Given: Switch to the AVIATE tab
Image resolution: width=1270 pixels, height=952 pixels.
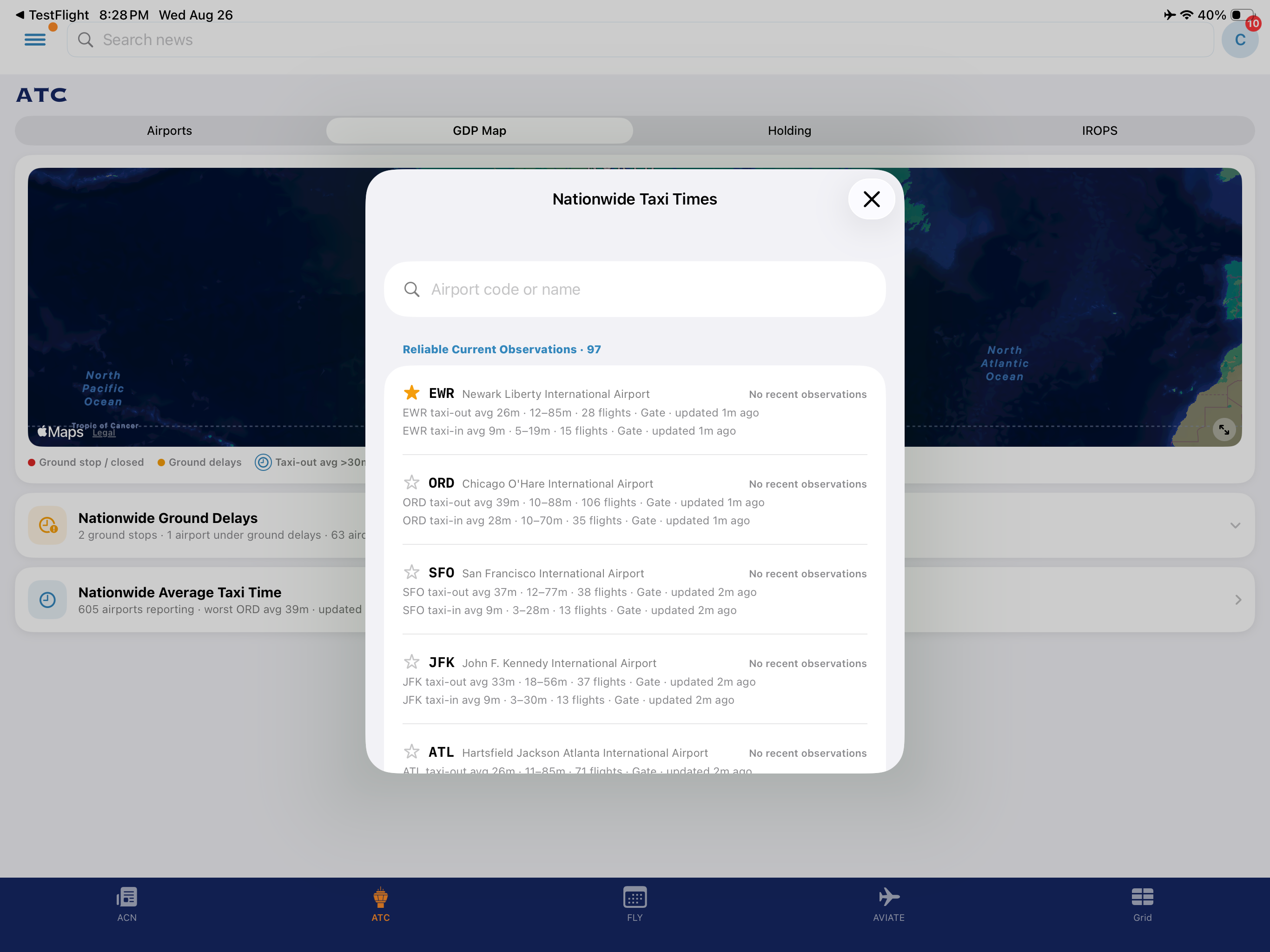Looking at the screenshot, I should tap(888, 904).
